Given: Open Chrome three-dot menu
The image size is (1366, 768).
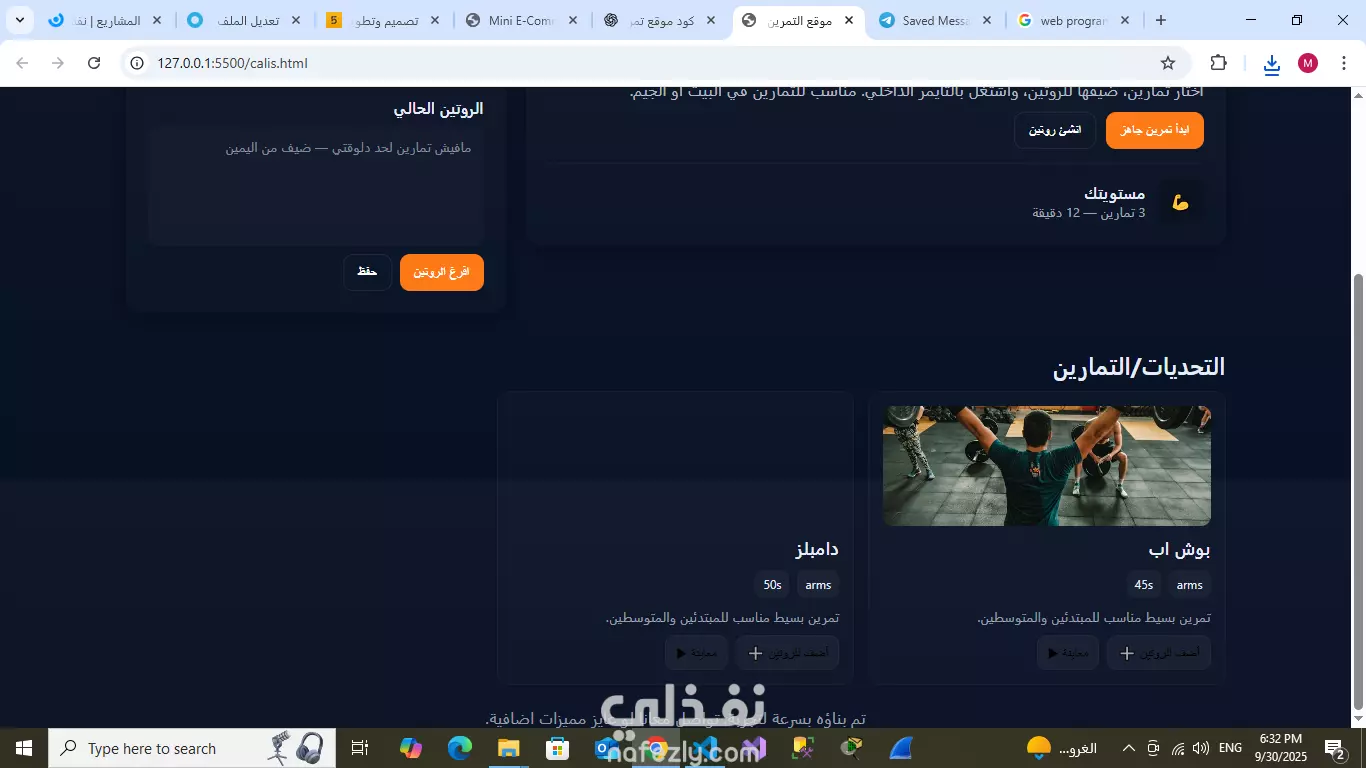Looking at the screenshot, I should coord(1343,63).
